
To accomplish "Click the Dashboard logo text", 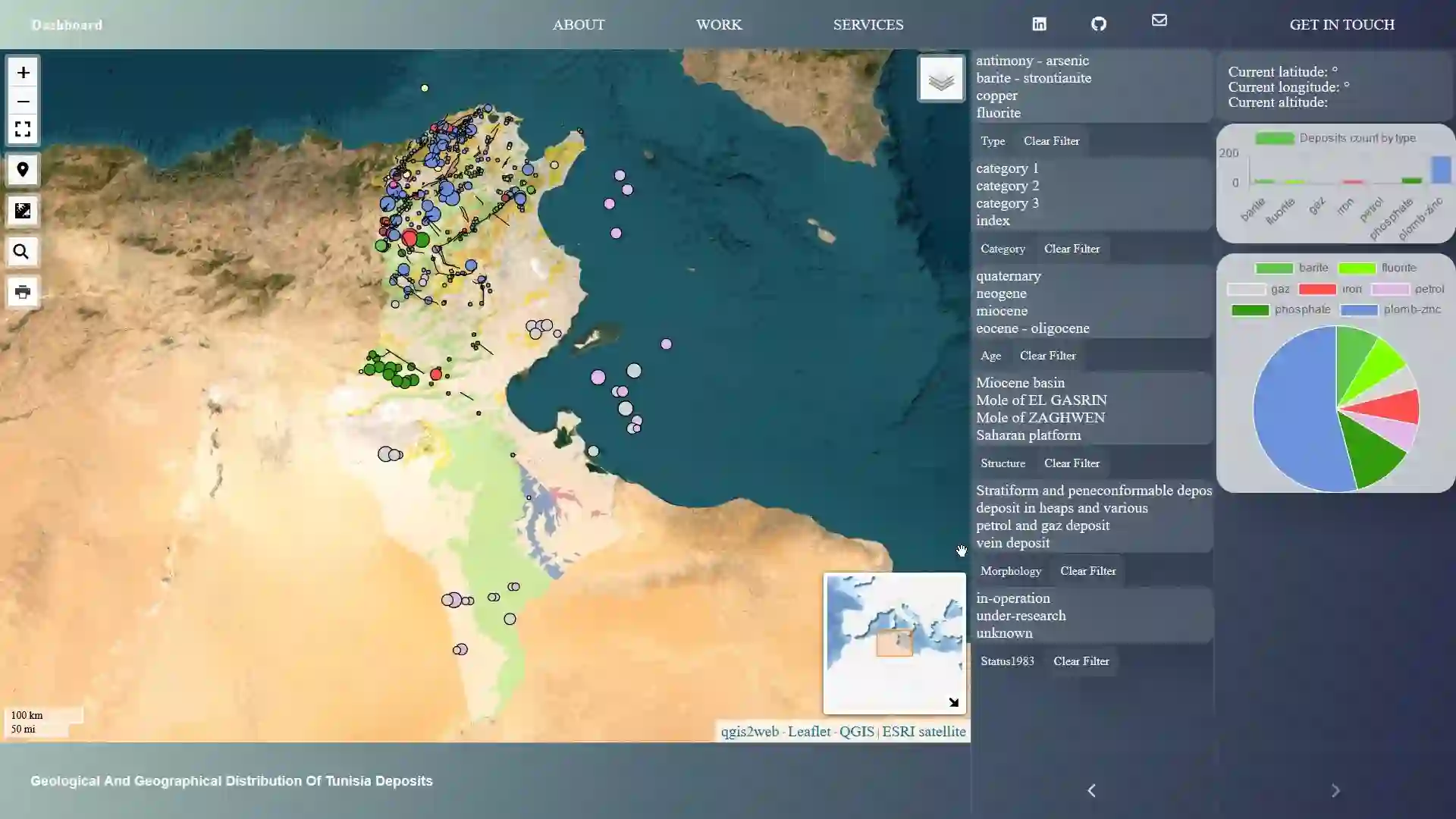I will [x=67, y=25].
